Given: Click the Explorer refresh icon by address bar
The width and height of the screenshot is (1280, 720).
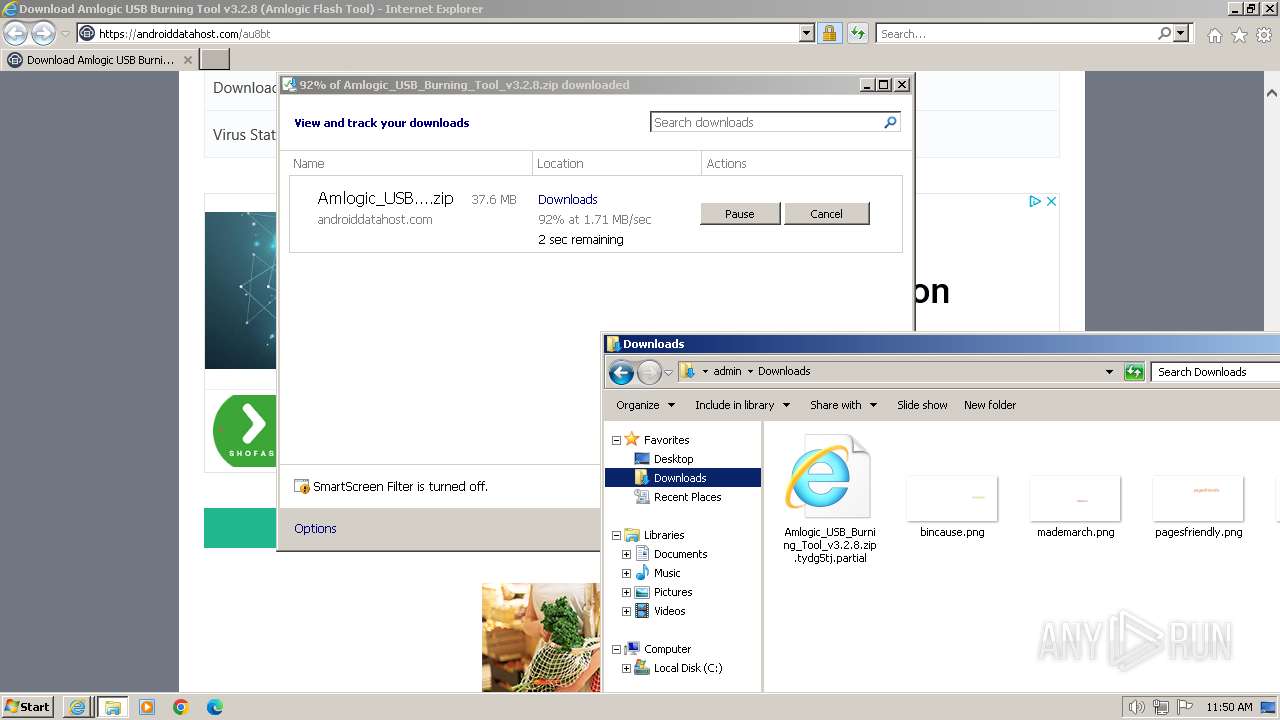Looking at the screenshot, I should [1133, 372].
